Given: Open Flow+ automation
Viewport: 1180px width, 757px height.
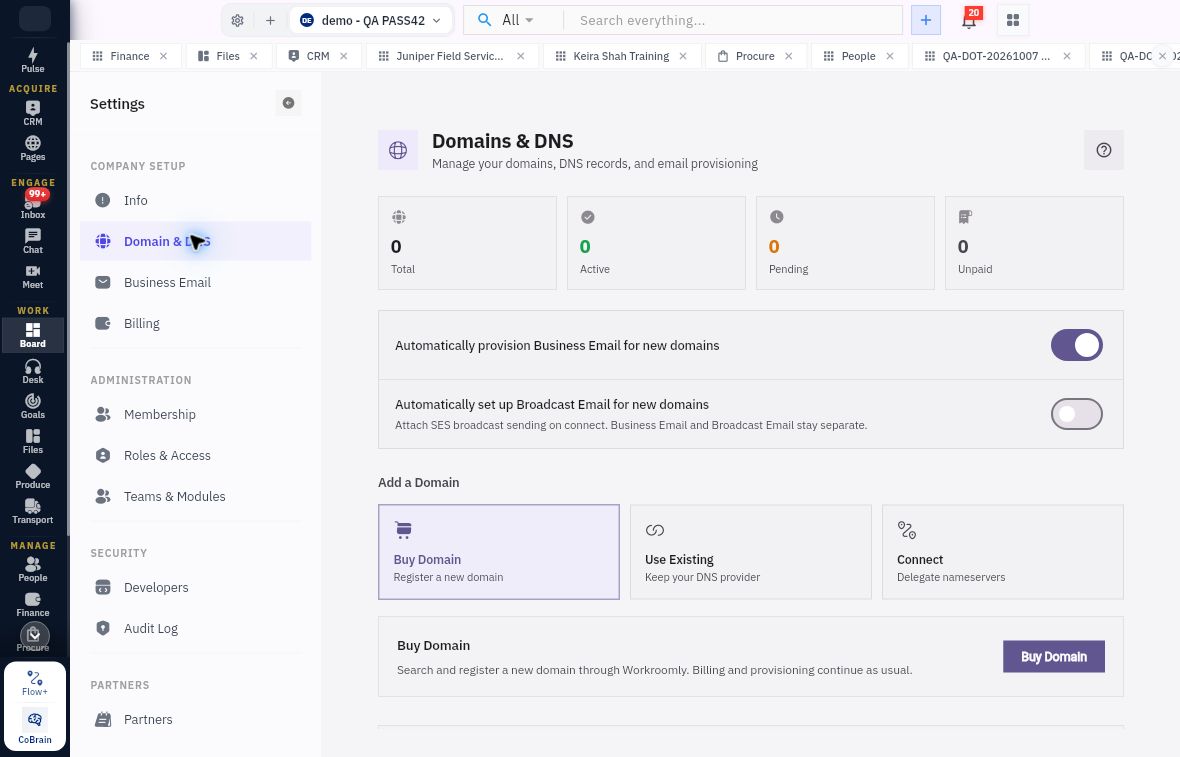Looking at the screenshot, I should (35, 683).
